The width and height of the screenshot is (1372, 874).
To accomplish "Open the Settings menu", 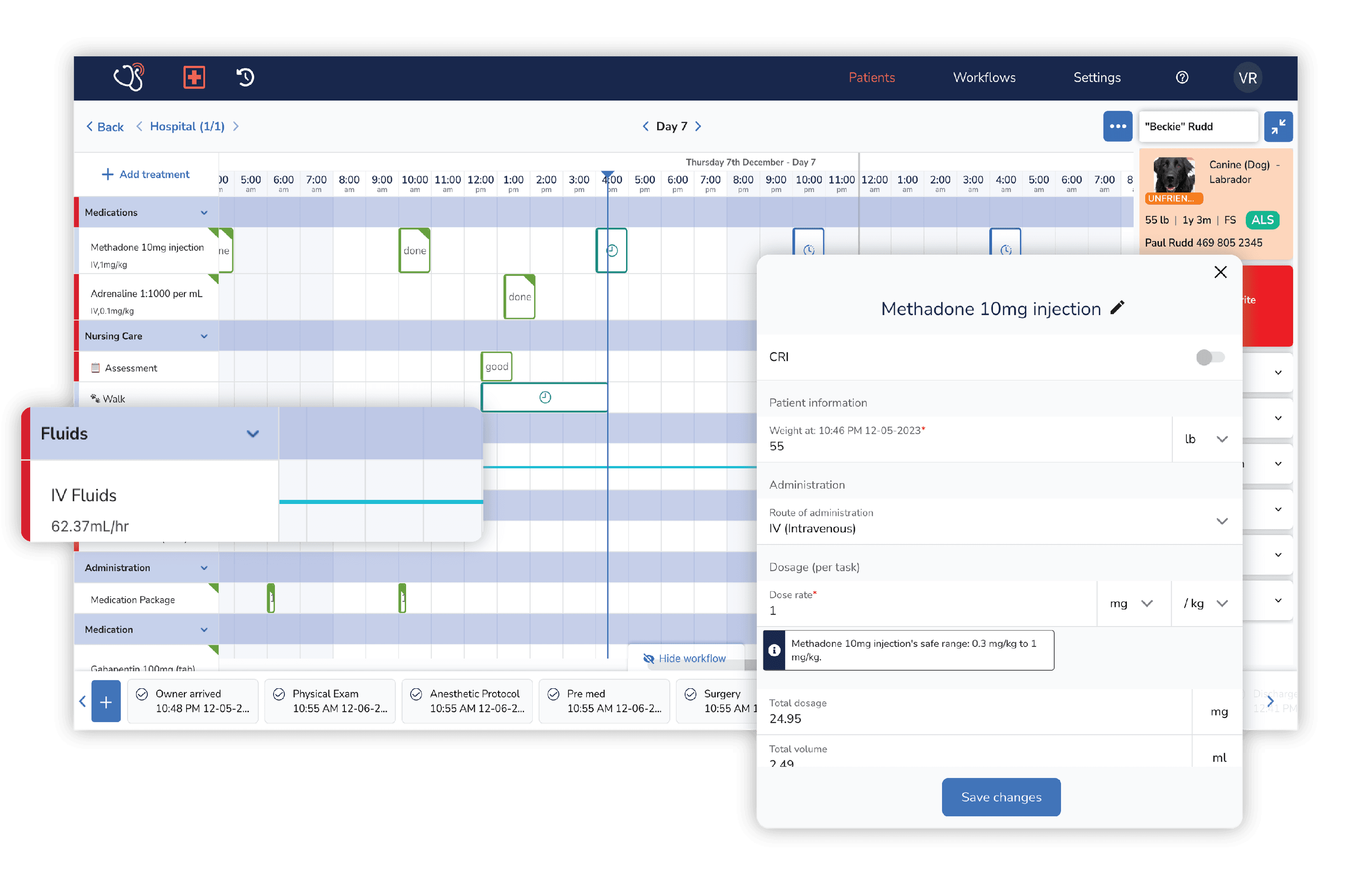I will (1097, 77).
